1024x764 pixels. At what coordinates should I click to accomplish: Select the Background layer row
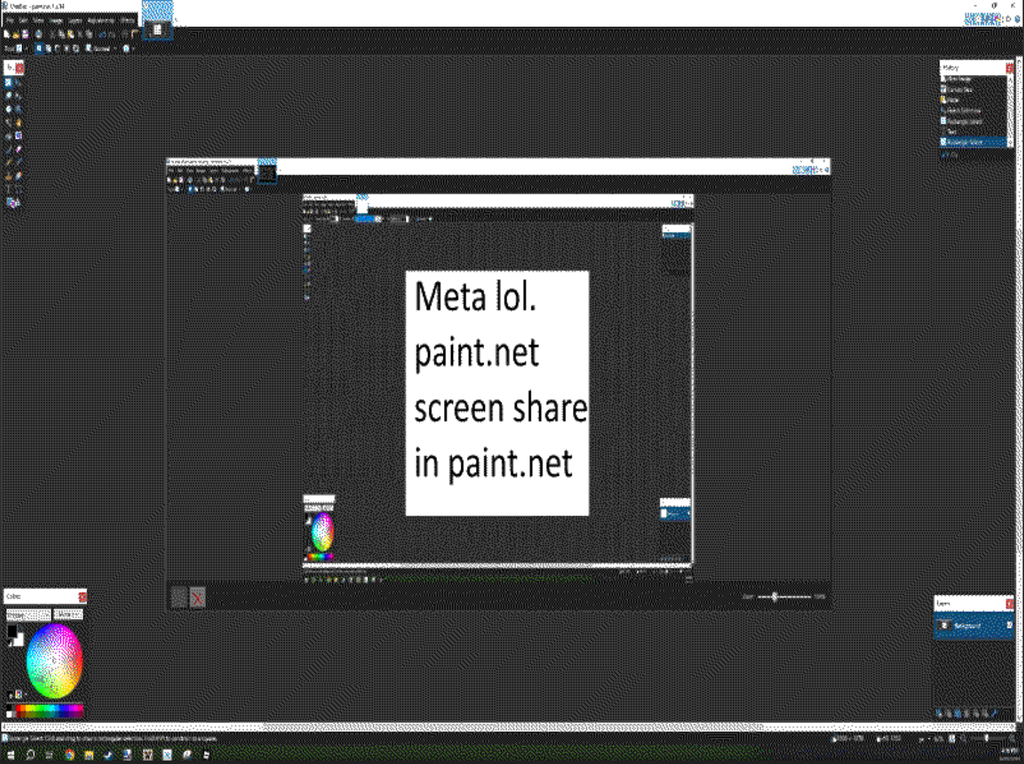pos(973,625)
